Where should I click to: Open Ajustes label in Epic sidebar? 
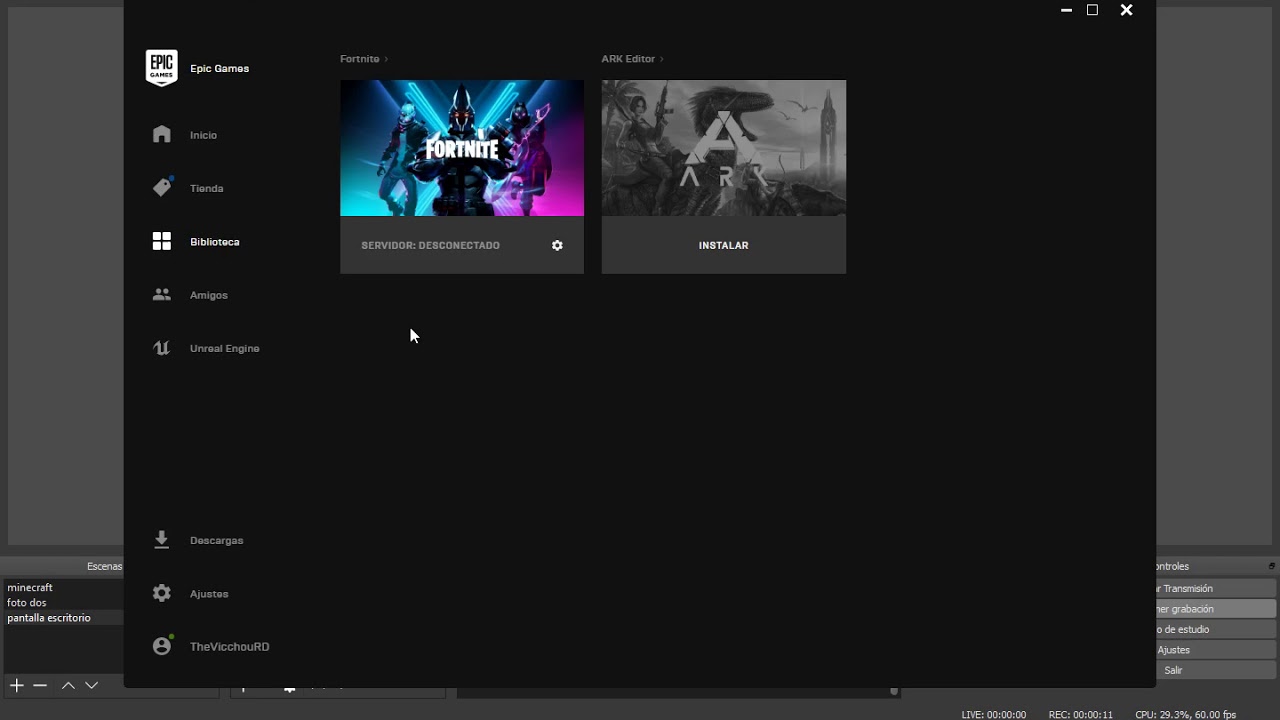click(209, 594)
